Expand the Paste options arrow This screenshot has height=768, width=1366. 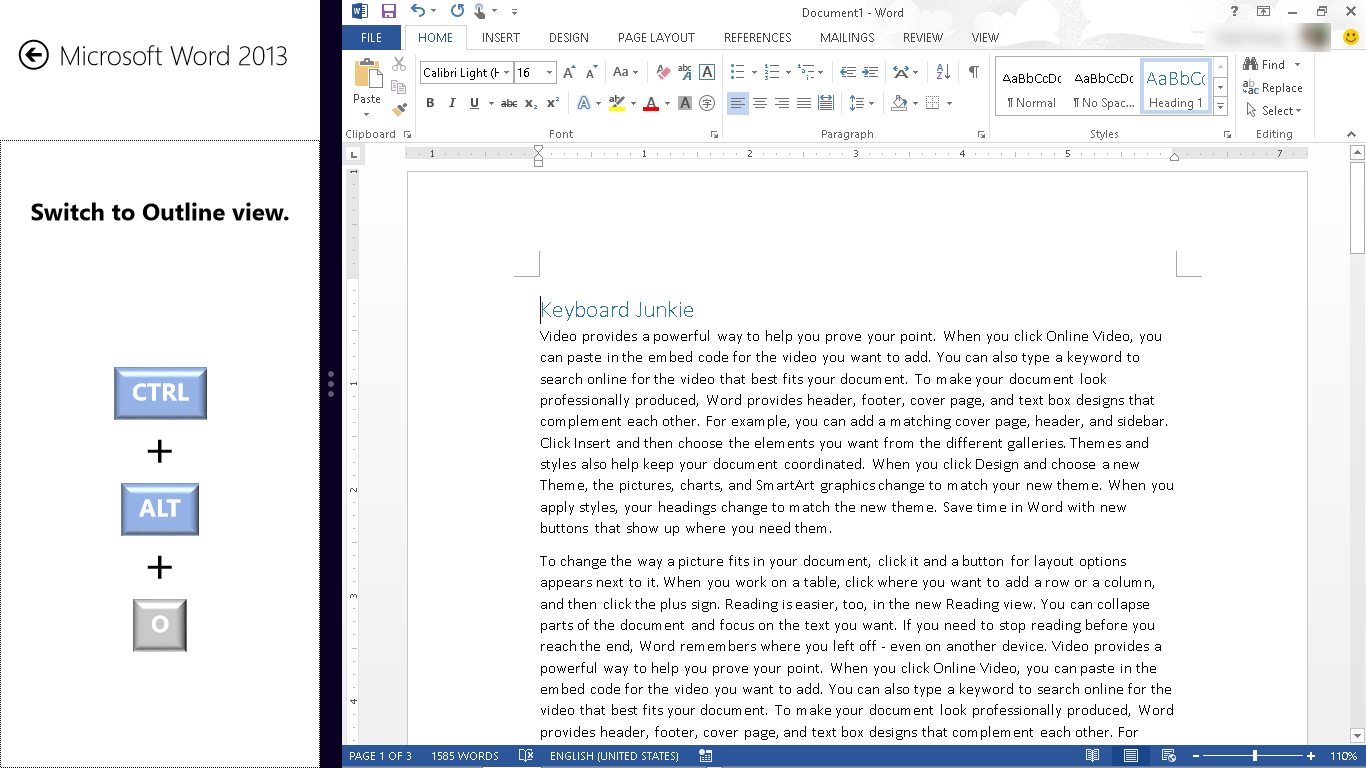click(x=367, y=114)
